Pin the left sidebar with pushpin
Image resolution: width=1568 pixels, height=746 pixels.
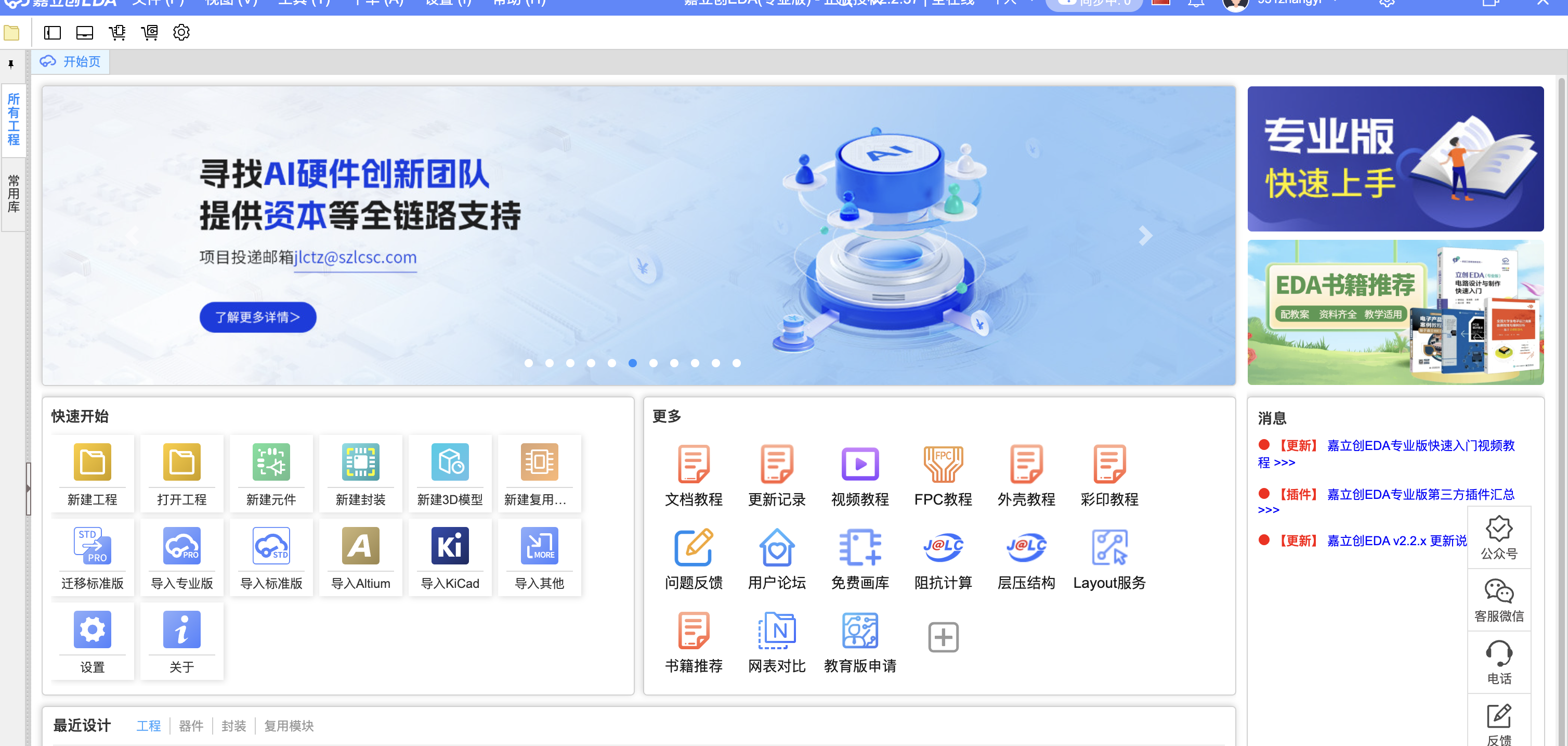[x=11, y=65]
